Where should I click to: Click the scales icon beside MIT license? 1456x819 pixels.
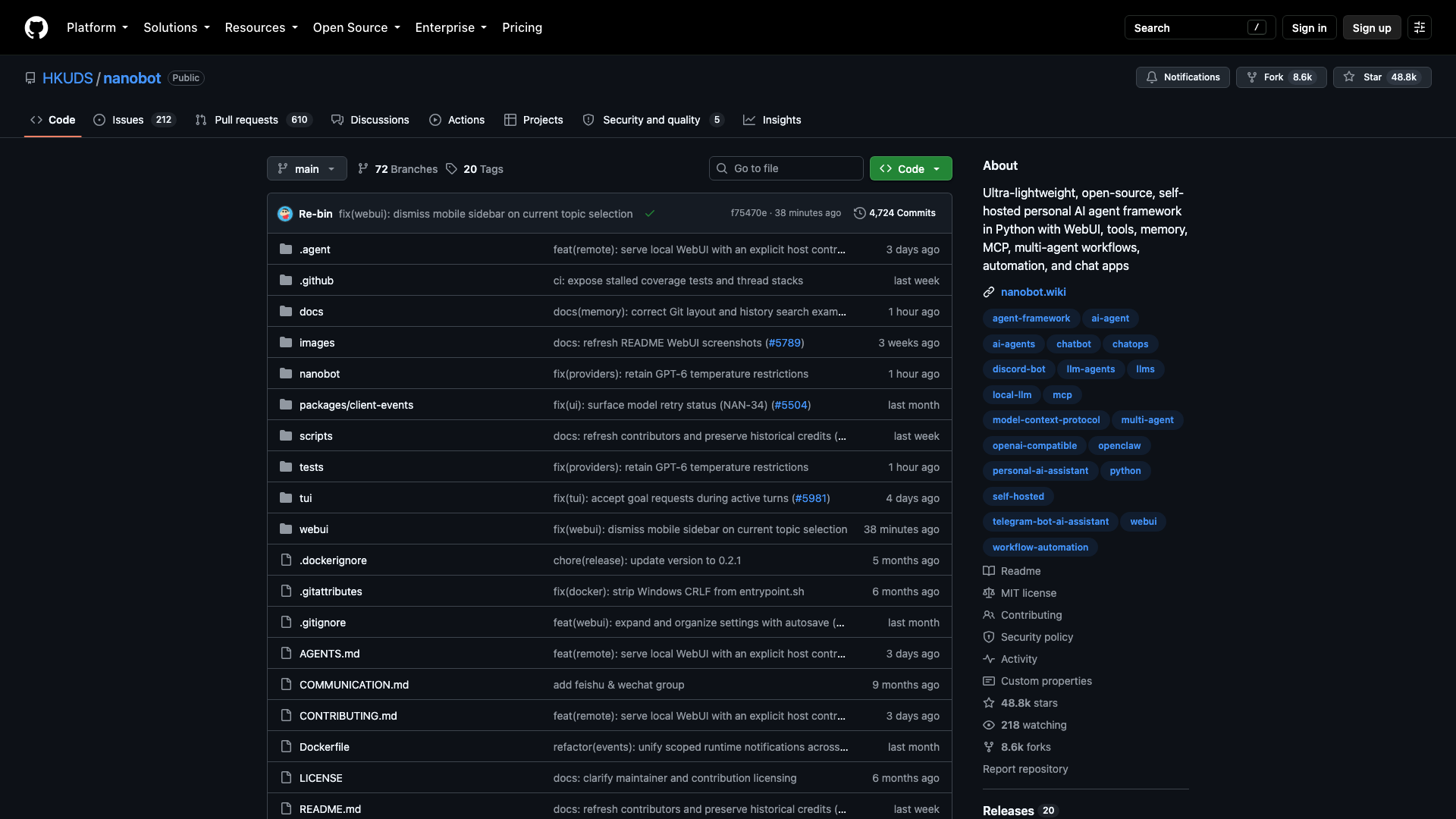[x=989, y=593]
